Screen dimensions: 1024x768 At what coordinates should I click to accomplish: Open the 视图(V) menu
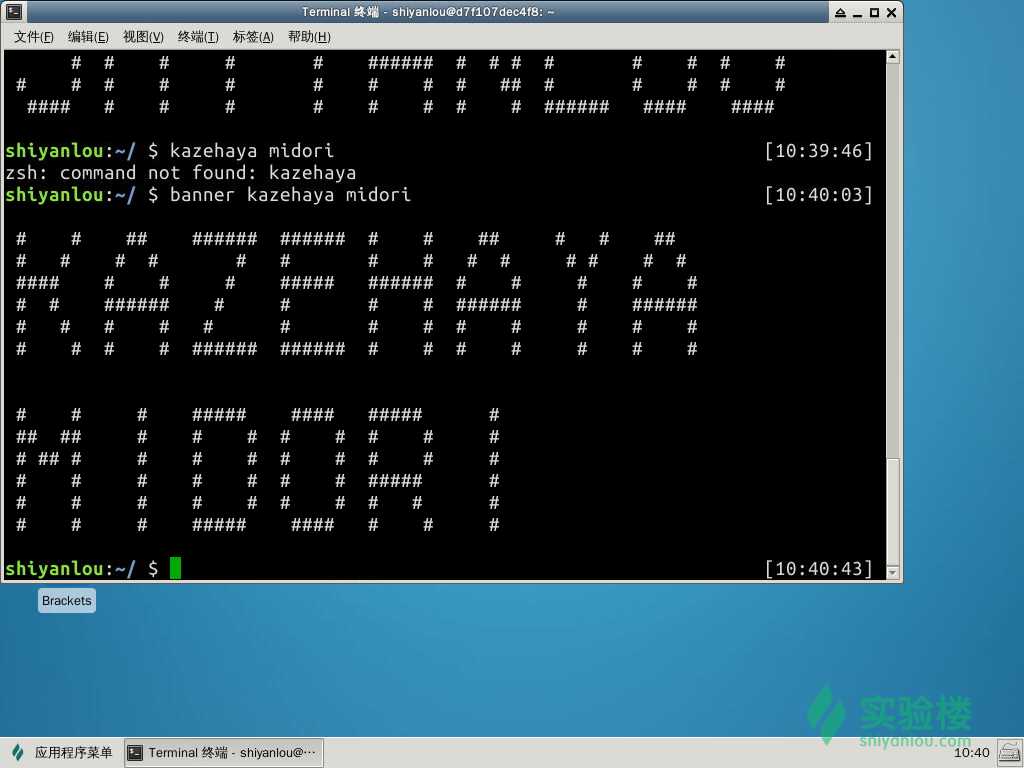(143, 37)
